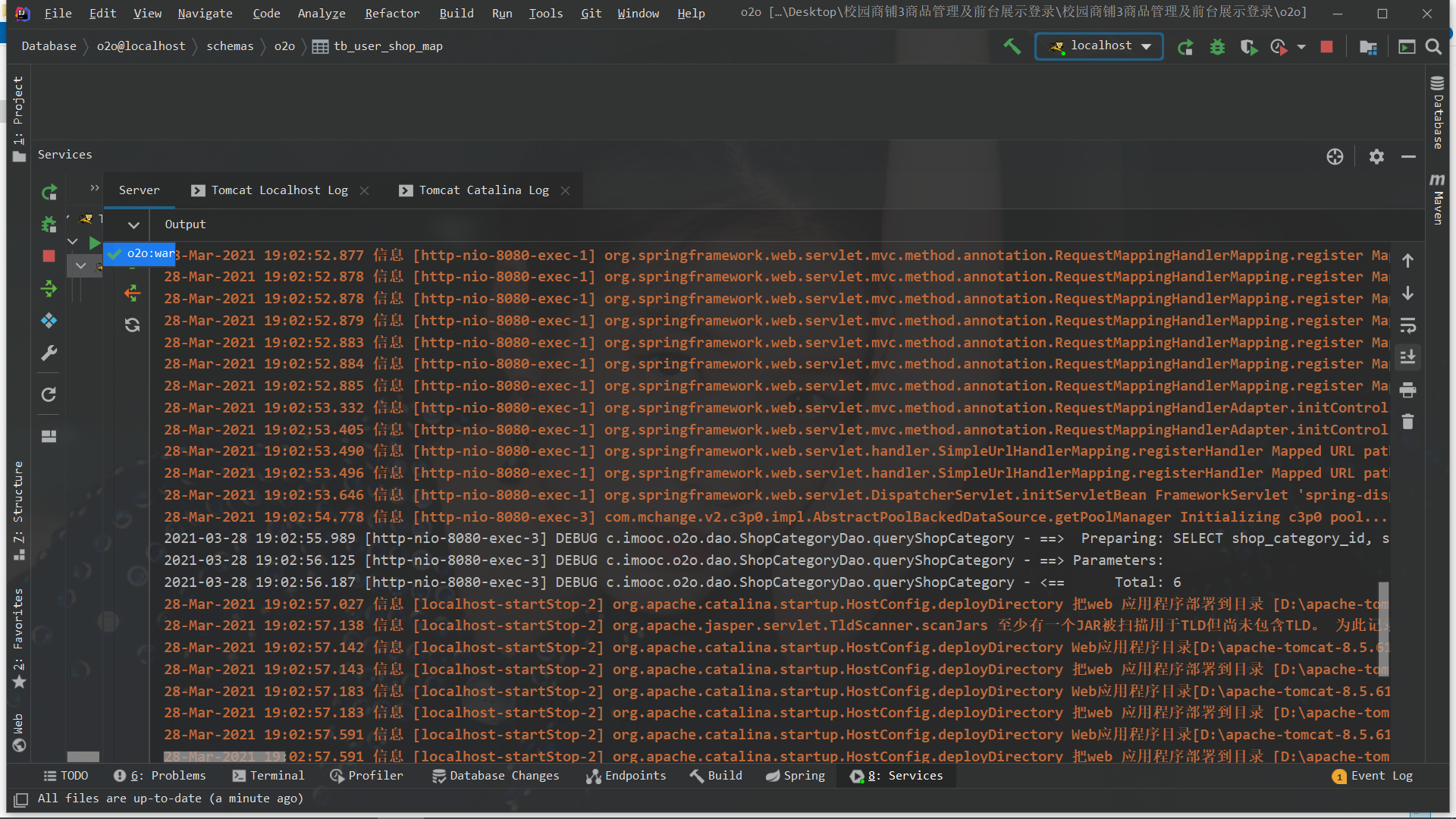
Task: Jump down with the console down arrow
Action: pos(1407,293)
